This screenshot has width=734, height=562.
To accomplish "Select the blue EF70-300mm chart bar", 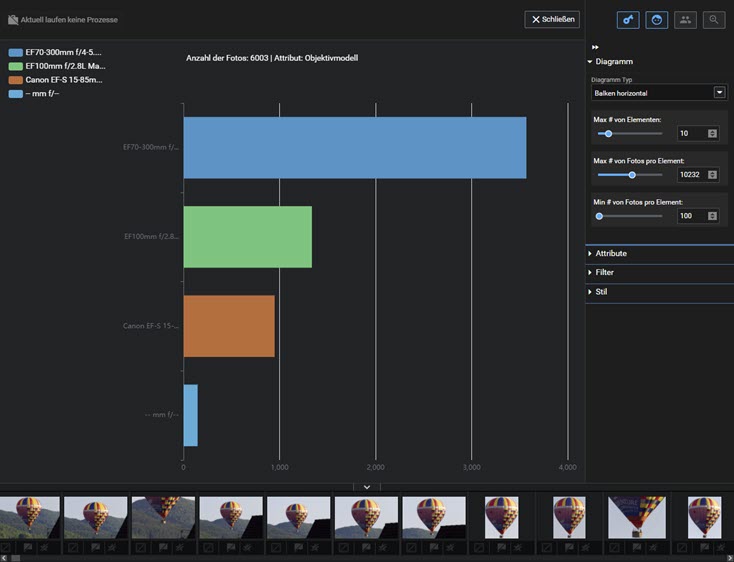I will [355, 148].
